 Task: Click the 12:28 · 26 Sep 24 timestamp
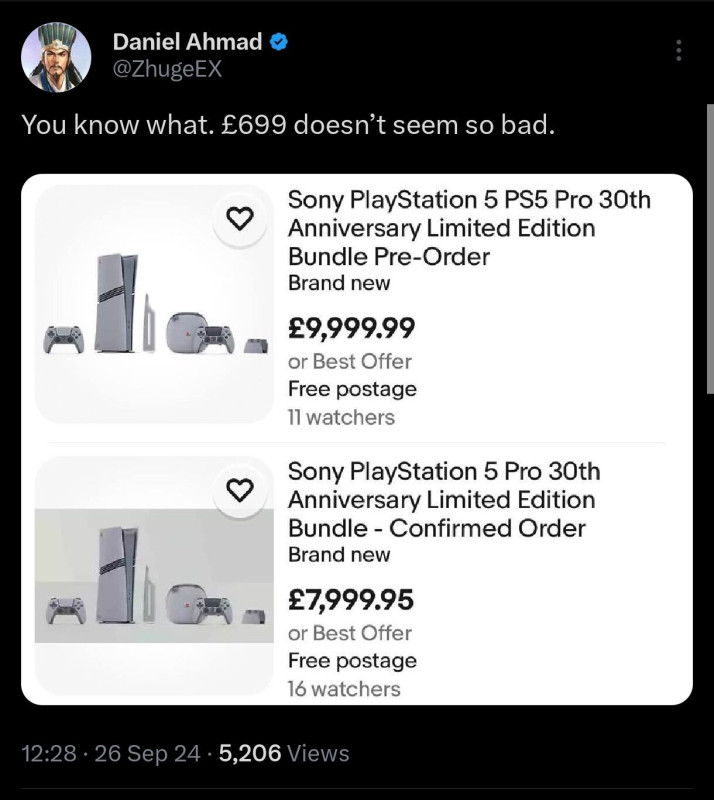(x=110, y=753)
